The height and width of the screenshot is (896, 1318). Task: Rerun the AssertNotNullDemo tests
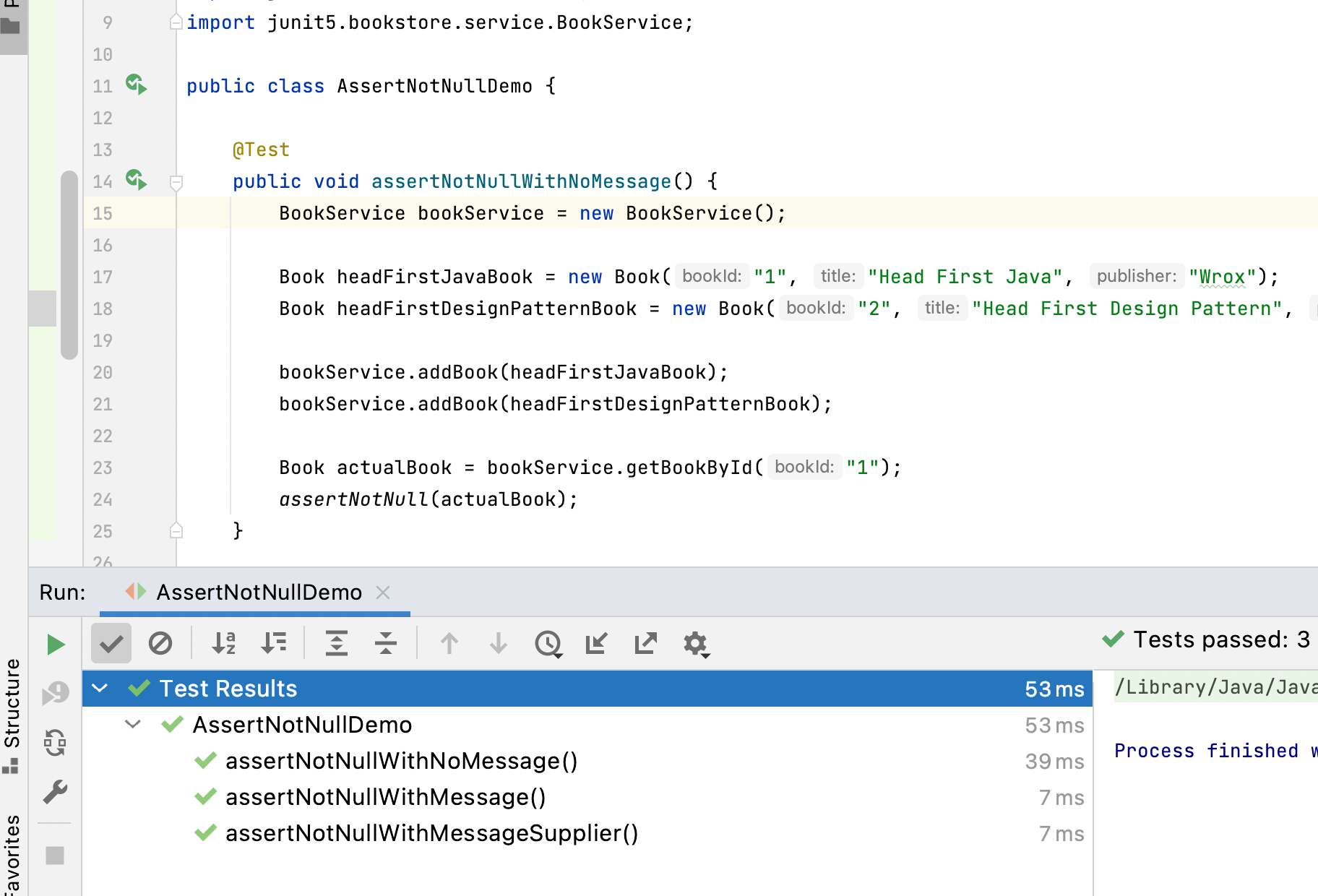[54, 644]
